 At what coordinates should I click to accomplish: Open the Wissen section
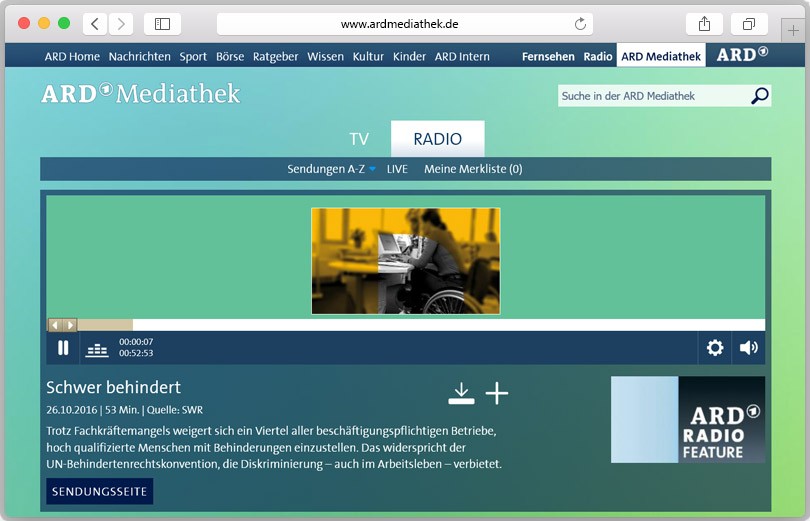pos(325,56)
